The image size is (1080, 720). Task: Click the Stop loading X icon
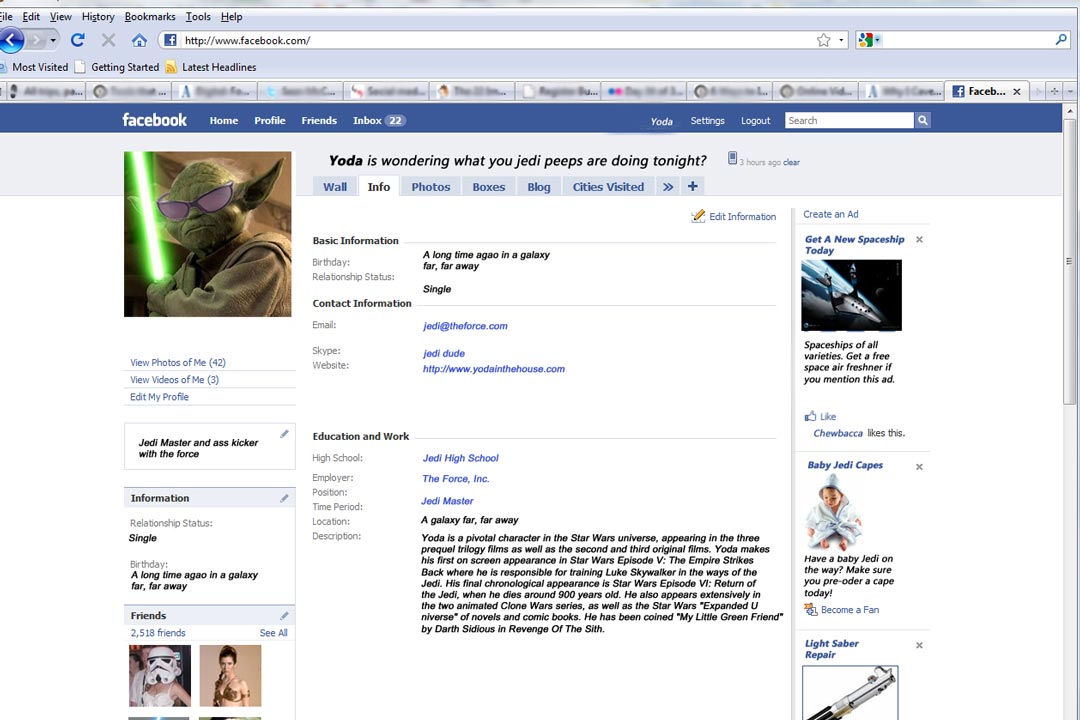pyautogui.click(x=108, y=40)
